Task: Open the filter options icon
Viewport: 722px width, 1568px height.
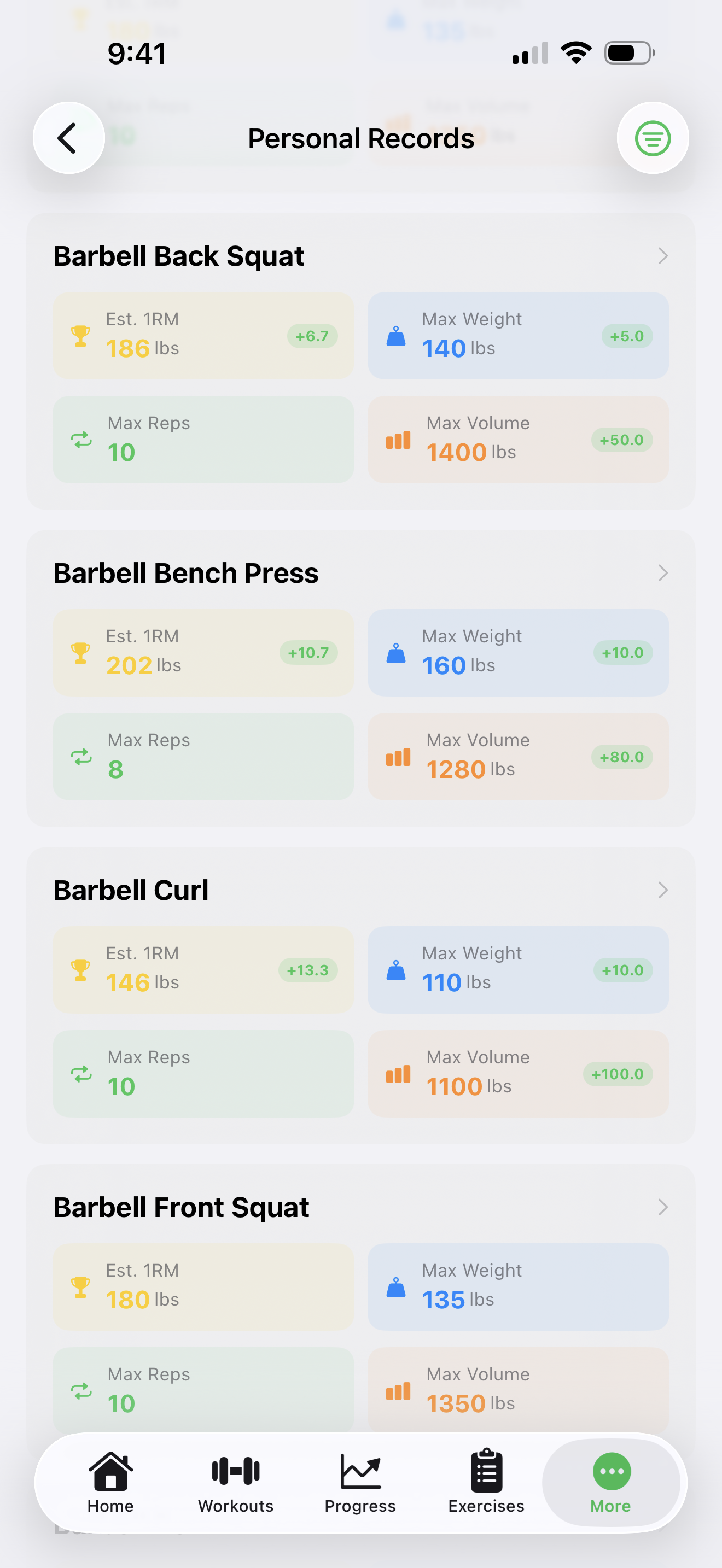Action: pyautogui.click(x=653, y=138)
